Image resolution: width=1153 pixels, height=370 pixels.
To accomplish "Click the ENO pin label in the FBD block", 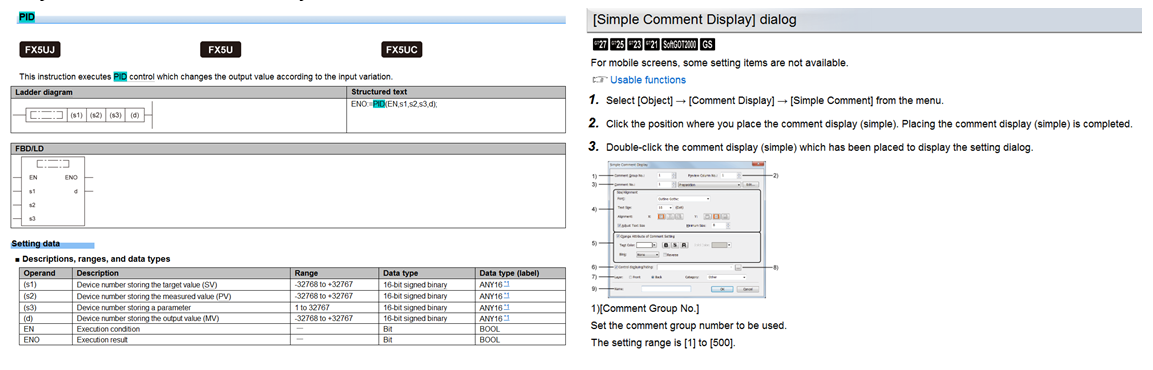I will (71, 177).
